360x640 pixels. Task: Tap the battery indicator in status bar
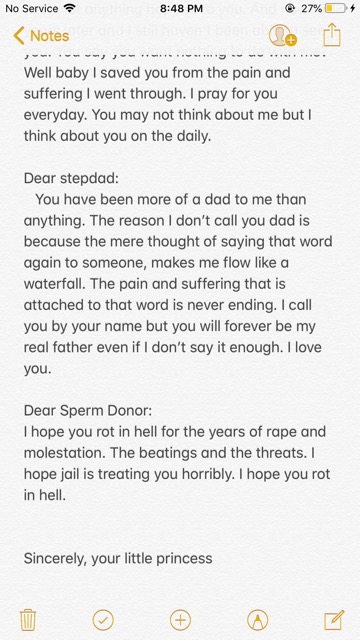336,8
